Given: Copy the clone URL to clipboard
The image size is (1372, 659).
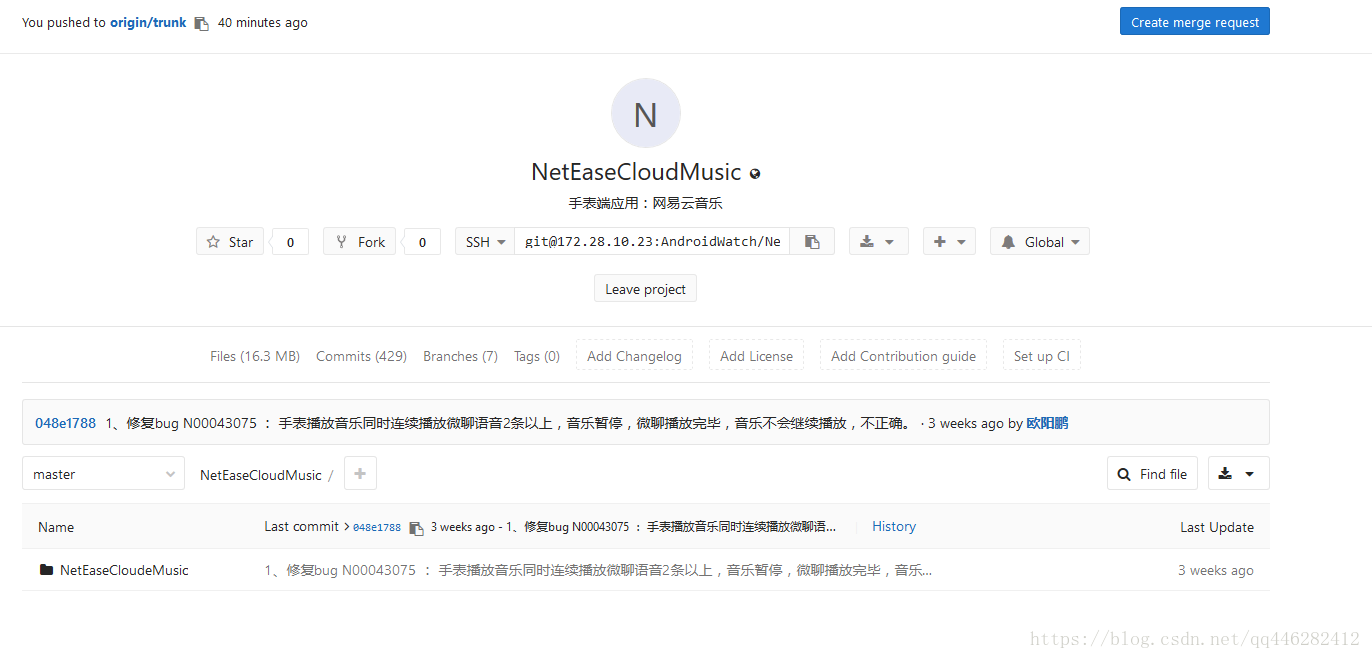Looking at the screenshot, I should pos(812,242).
